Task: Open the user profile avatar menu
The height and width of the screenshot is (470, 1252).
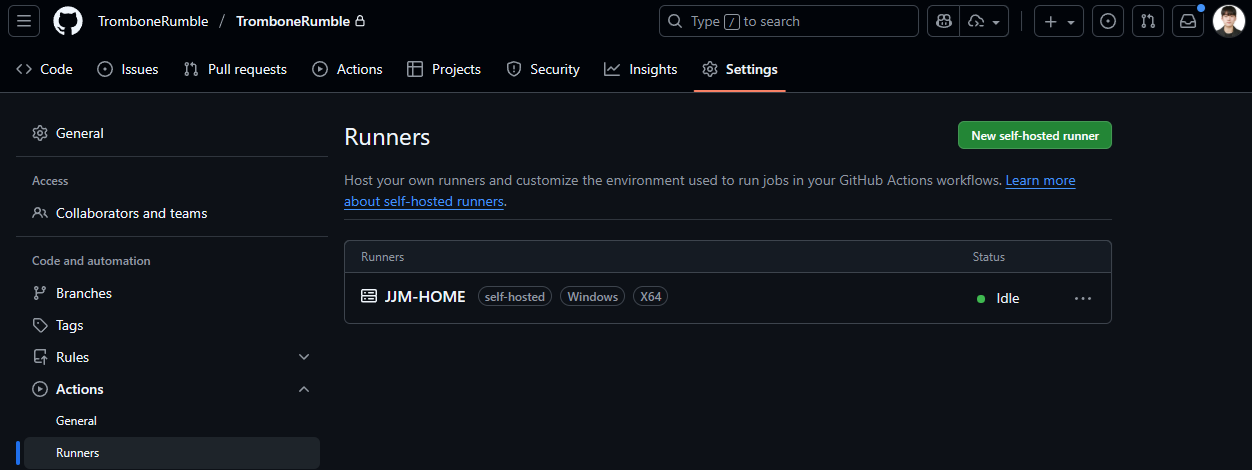Action: pyautogui.click(x=1228, y=21)
